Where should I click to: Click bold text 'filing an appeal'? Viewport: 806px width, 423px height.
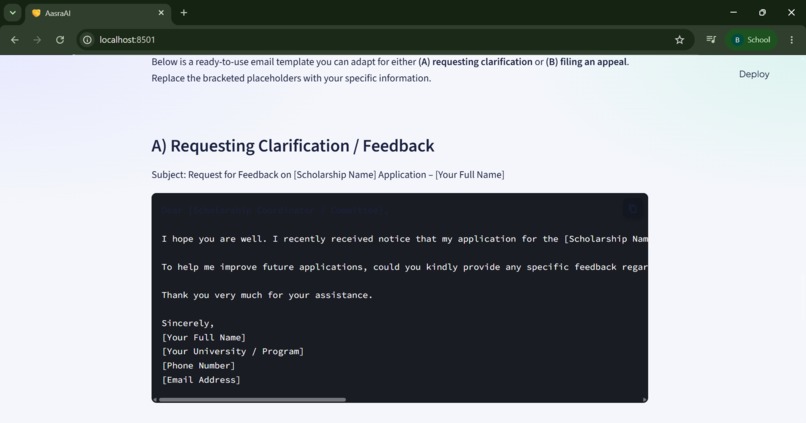tap(593, 62)
